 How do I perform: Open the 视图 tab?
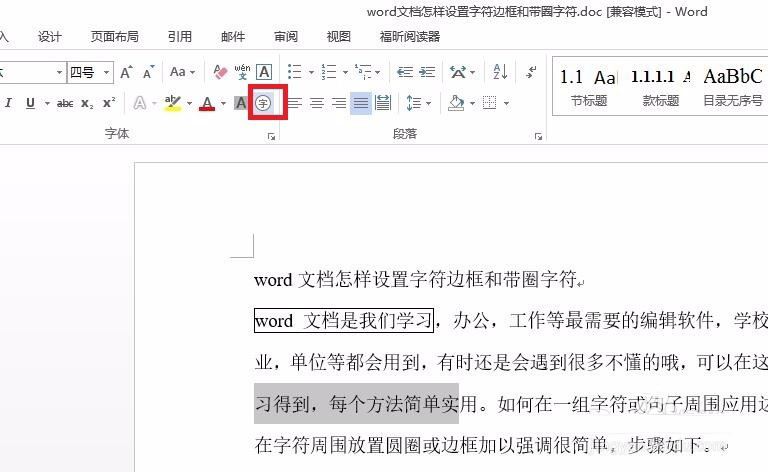[338, 36]
